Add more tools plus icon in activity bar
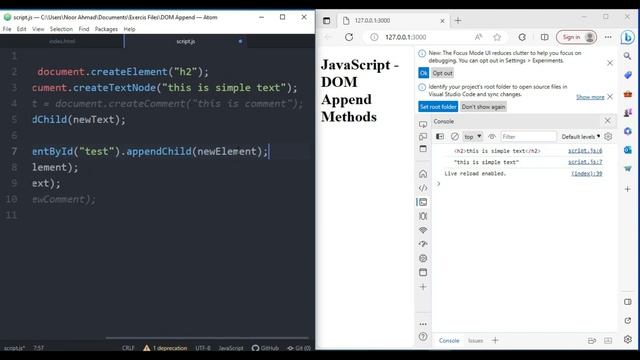640x360 pixels. tap(423, 287)
